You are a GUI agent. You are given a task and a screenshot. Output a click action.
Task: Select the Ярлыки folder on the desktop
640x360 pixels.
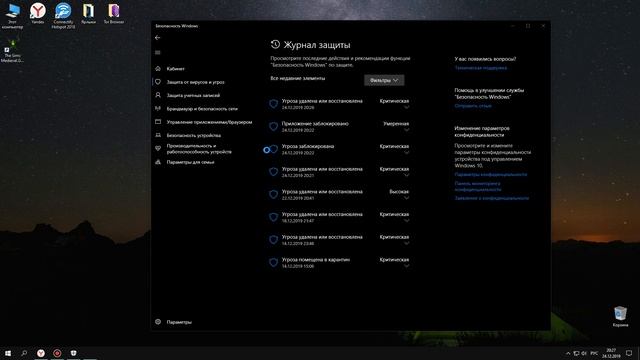click(x=88, y=13)
